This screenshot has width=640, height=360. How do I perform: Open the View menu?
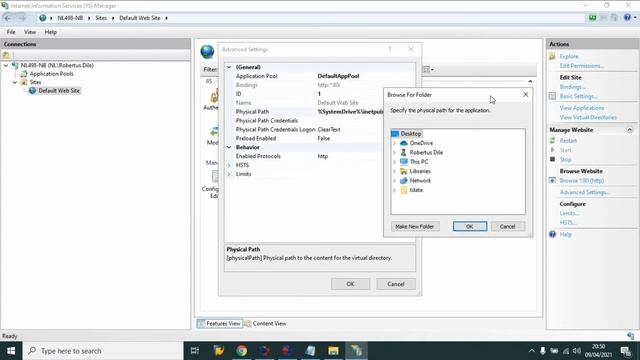(30, 32)
